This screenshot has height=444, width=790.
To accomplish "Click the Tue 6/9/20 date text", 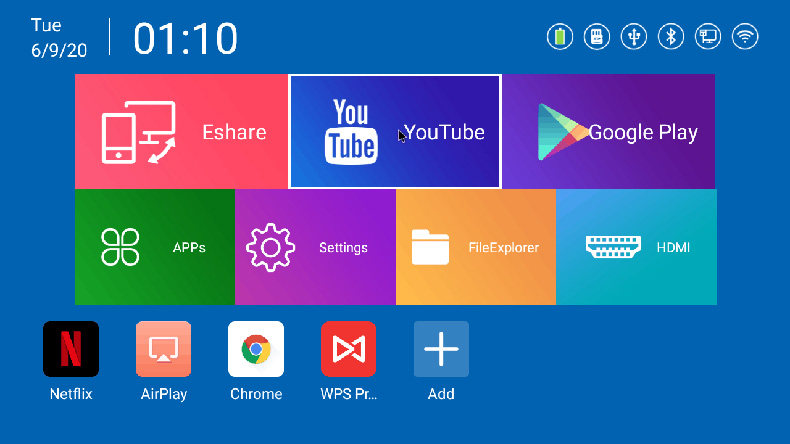I will [x=58, y=38].
